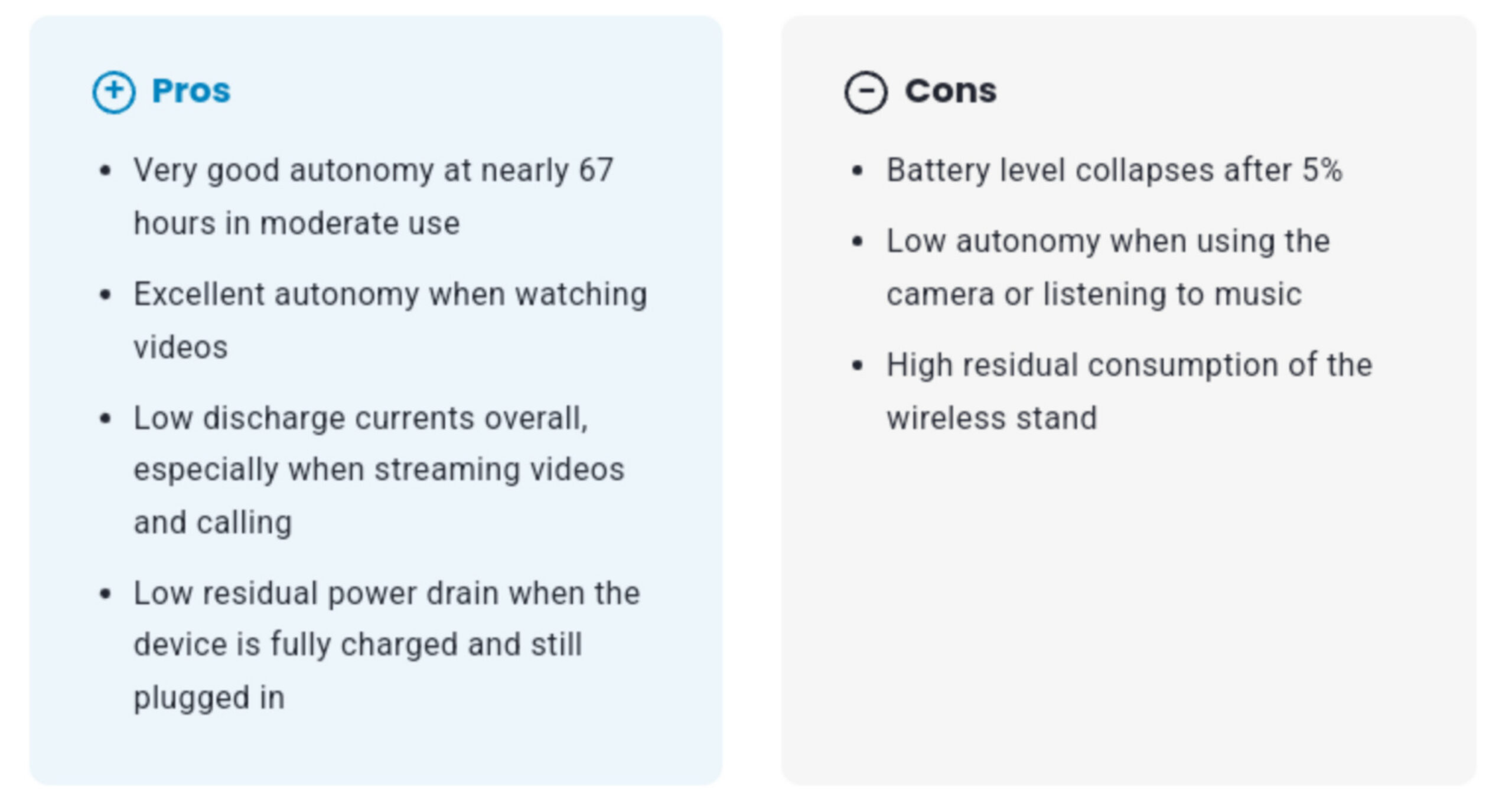Select the Cons heading text
1512x799 pixels.
[x=950, y=91]
